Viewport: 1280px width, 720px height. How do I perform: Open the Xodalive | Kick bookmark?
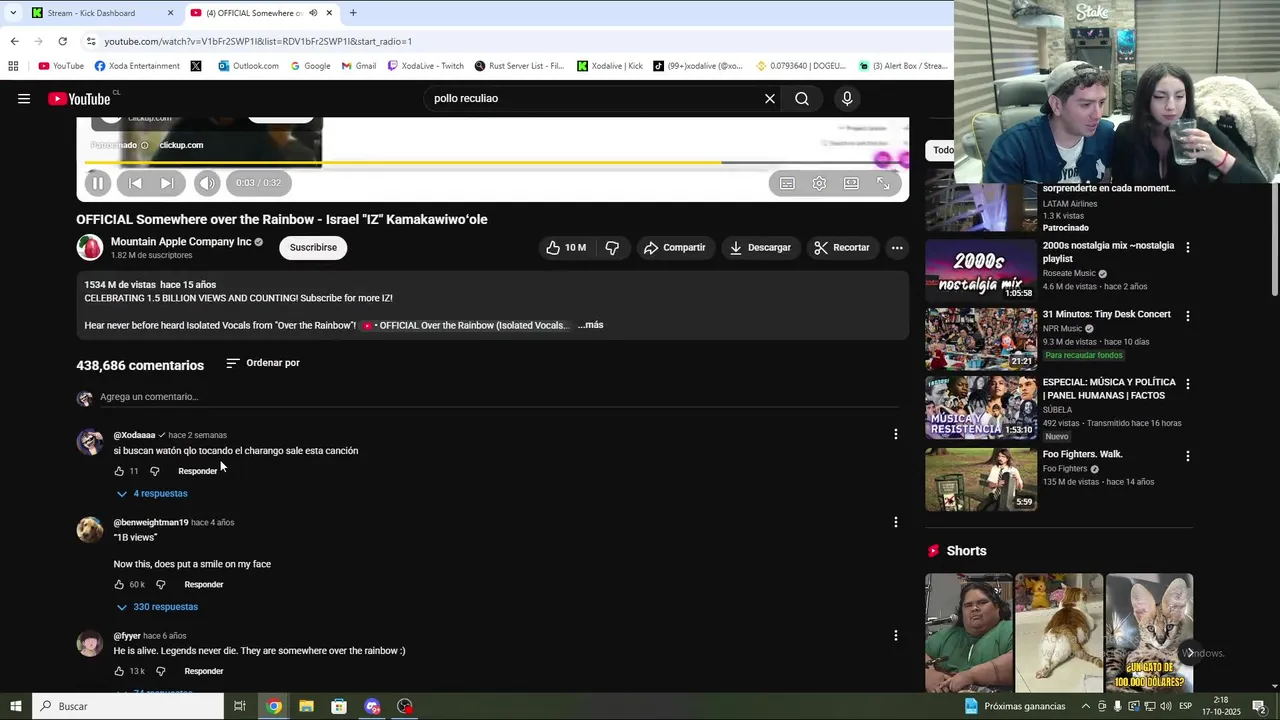(x=610, y=66)
